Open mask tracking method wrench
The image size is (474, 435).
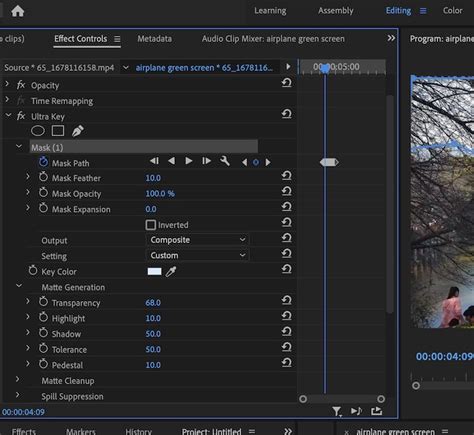[225, 161]
